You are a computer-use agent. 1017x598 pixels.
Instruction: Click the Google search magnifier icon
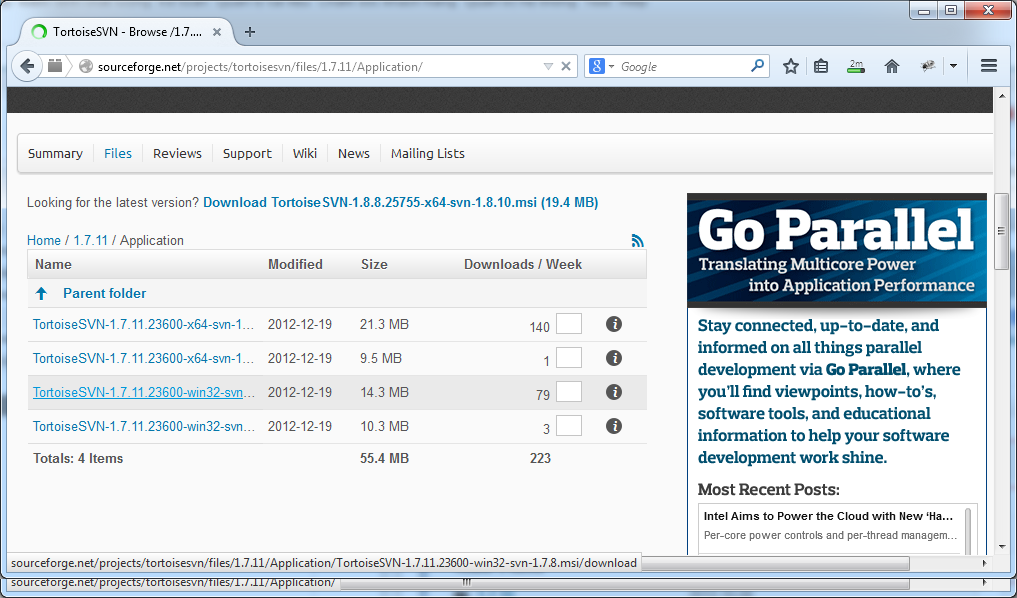click(757, 66)
